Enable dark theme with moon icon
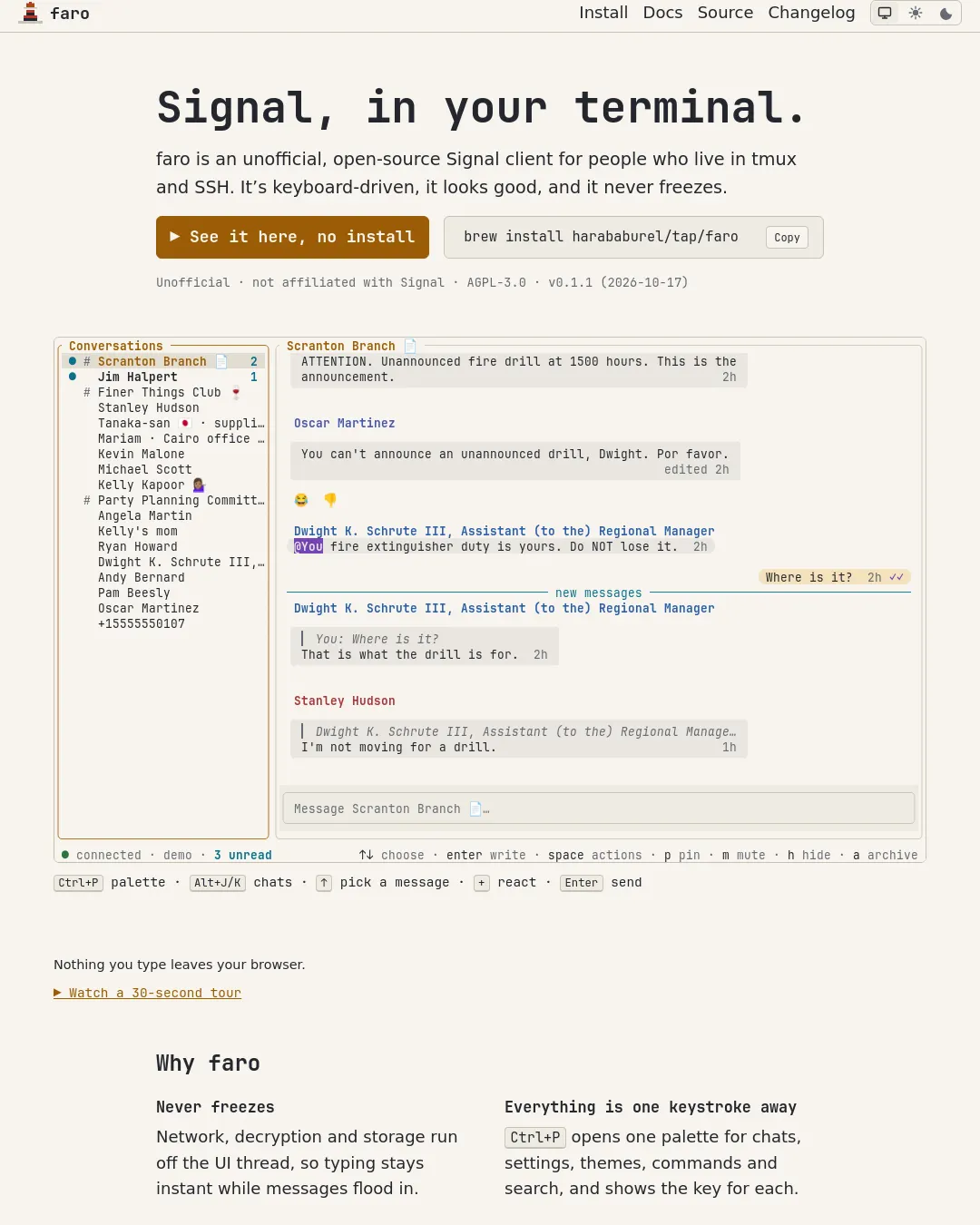The image size is (980, 1225). tap(946, 13)
